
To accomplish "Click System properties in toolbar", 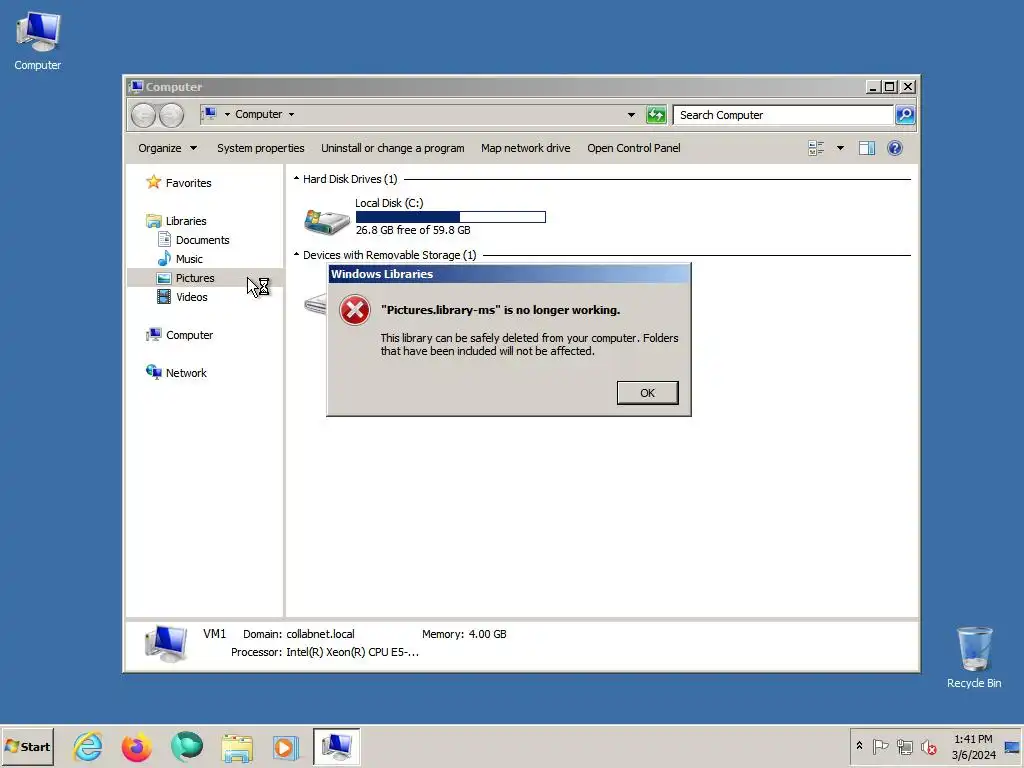I will 261,148.
